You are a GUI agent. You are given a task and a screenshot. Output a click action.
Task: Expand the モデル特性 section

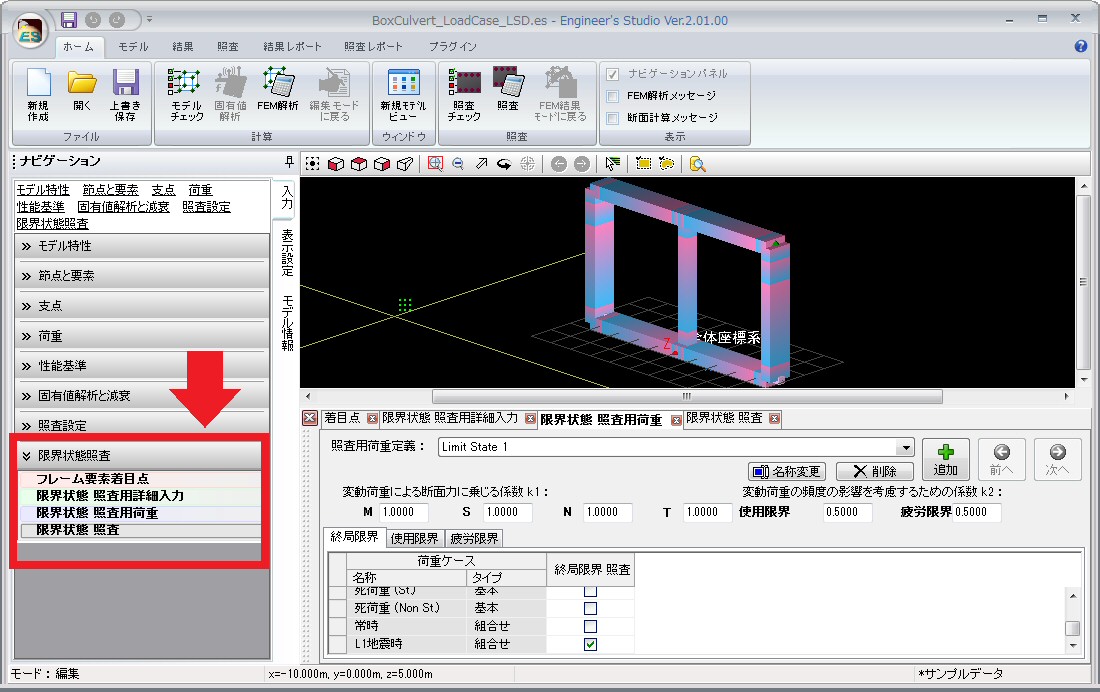(142, 246)
